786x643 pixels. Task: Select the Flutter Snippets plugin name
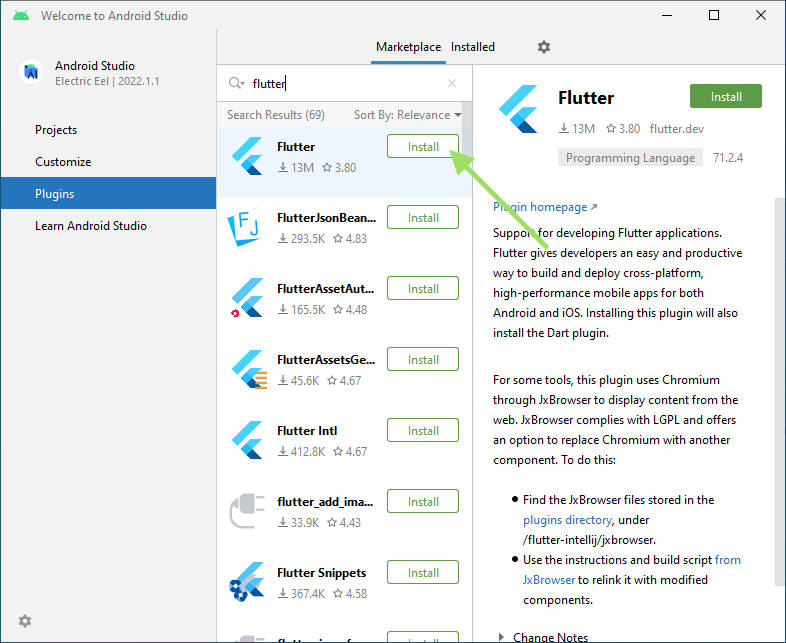coord(321,573)
